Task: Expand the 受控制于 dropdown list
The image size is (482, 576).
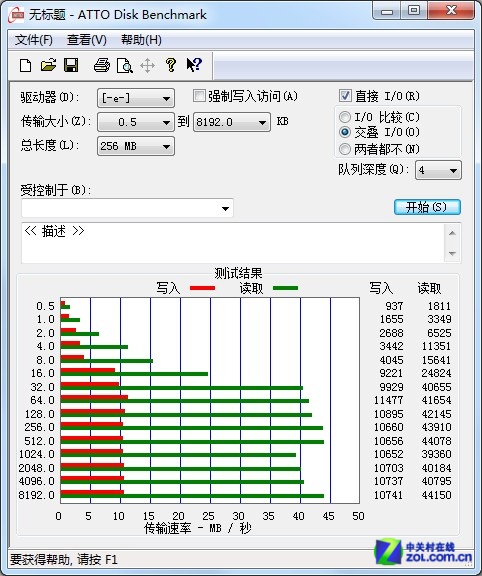Action: 225,209
